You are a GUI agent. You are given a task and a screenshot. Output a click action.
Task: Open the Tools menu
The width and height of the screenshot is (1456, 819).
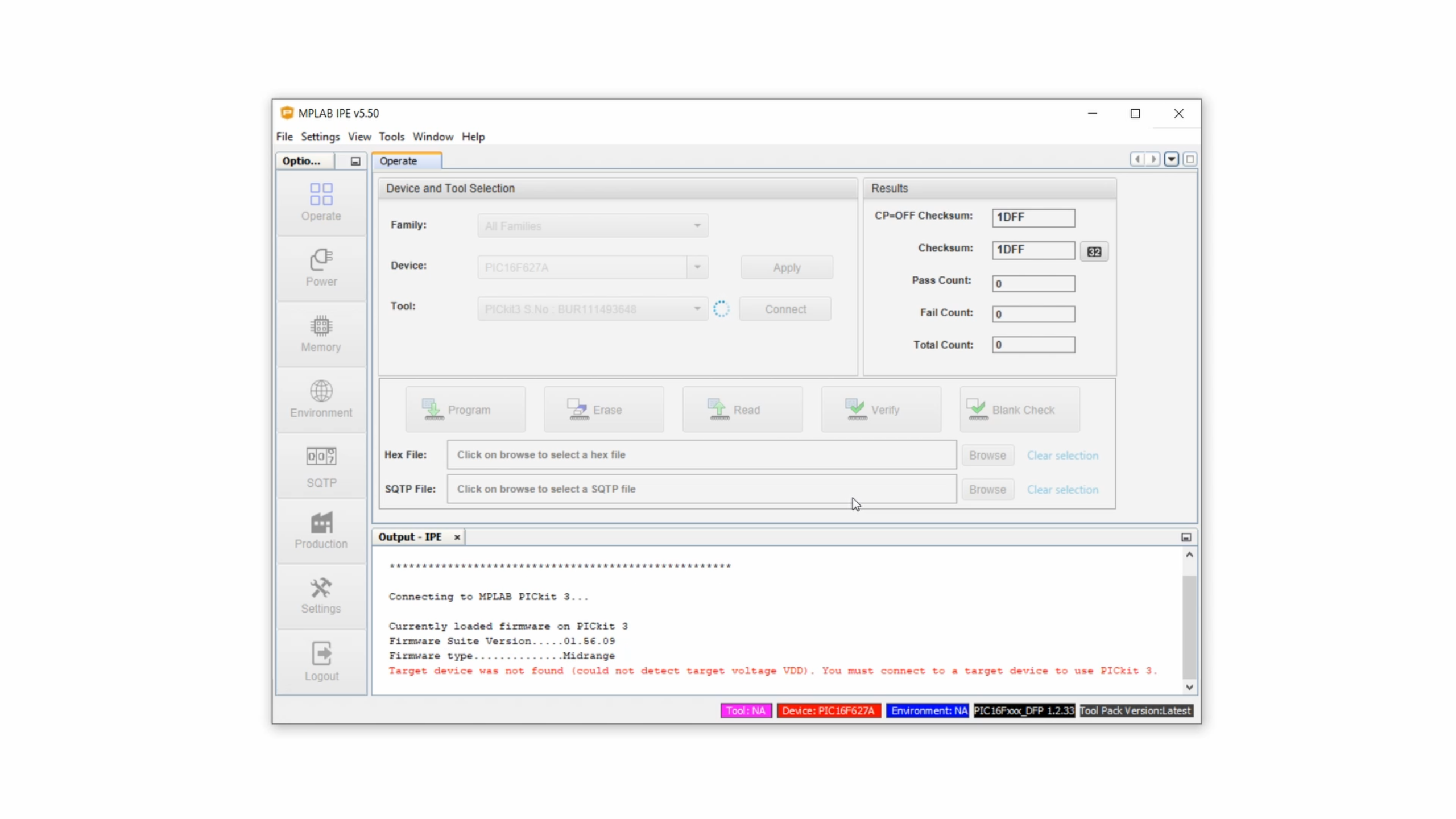tap(391, 137)
